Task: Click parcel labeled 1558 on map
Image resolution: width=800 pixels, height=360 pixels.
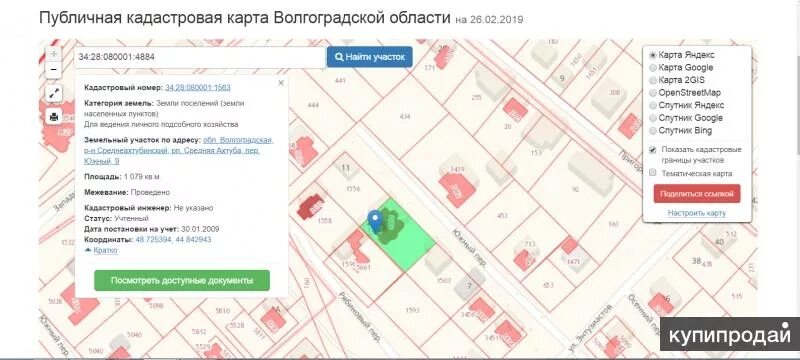Action: pyautogui.click(x=324, y=221)
